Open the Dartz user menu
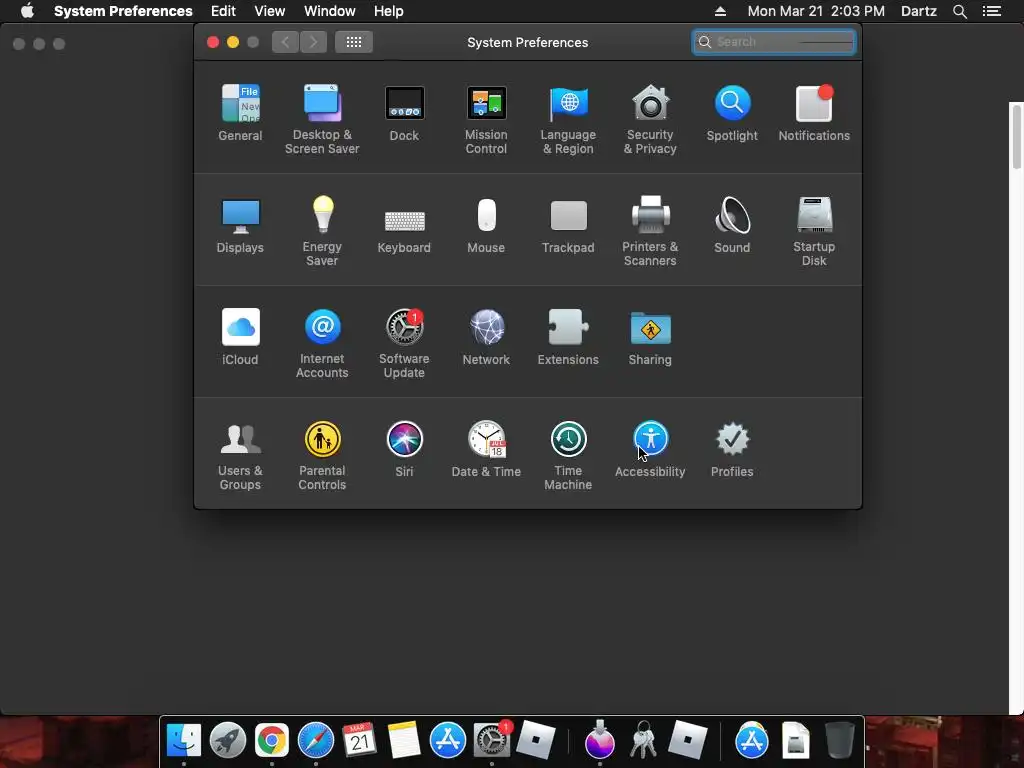1024x768 pixels. point(919,11)
